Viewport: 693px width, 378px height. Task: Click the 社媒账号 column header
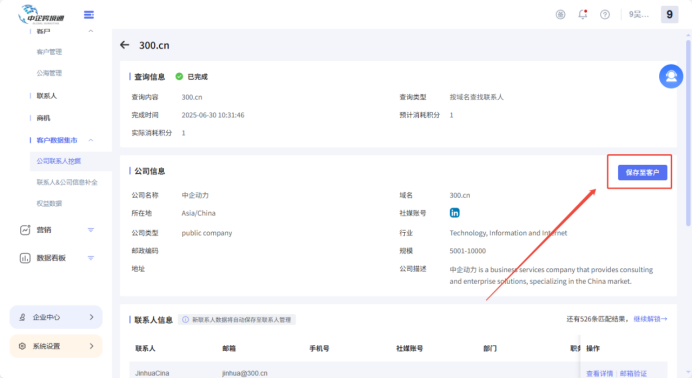coord(409,348)
